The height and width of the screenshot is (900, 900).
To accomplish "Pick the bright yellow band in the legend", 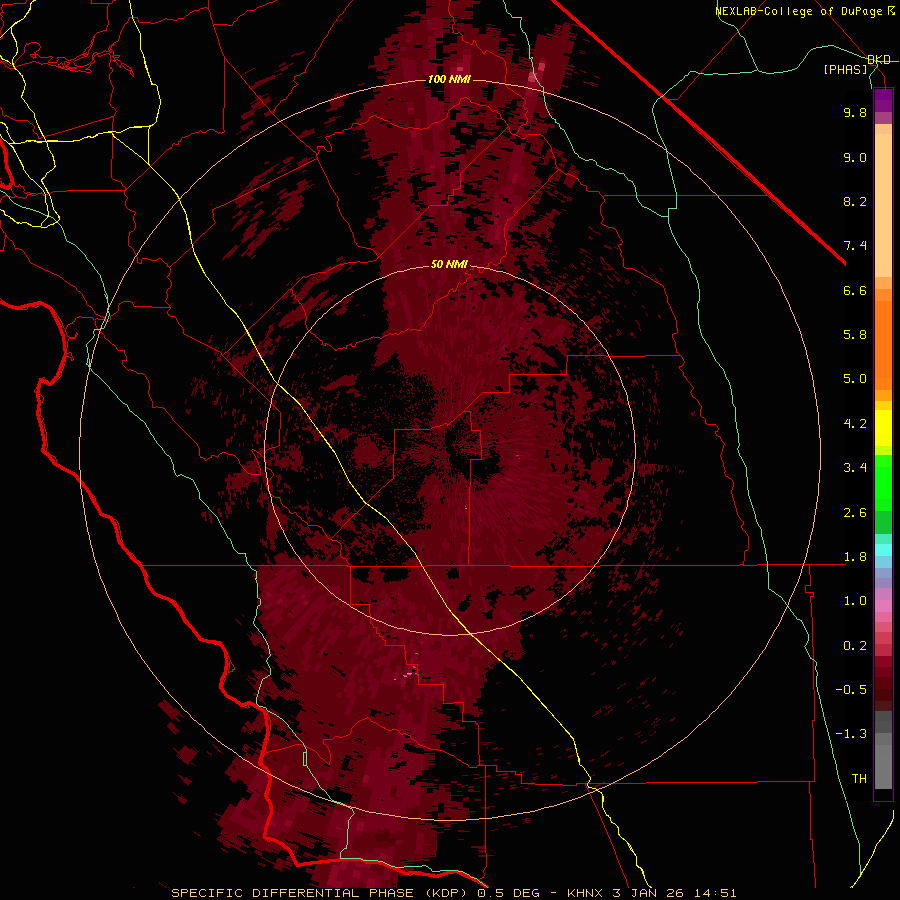I will pyautogui.click(x=883, y=428).
